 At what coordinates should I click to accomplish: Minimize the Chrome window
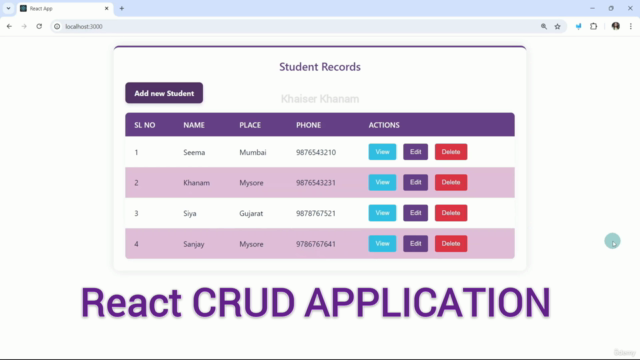pos(592,8)
